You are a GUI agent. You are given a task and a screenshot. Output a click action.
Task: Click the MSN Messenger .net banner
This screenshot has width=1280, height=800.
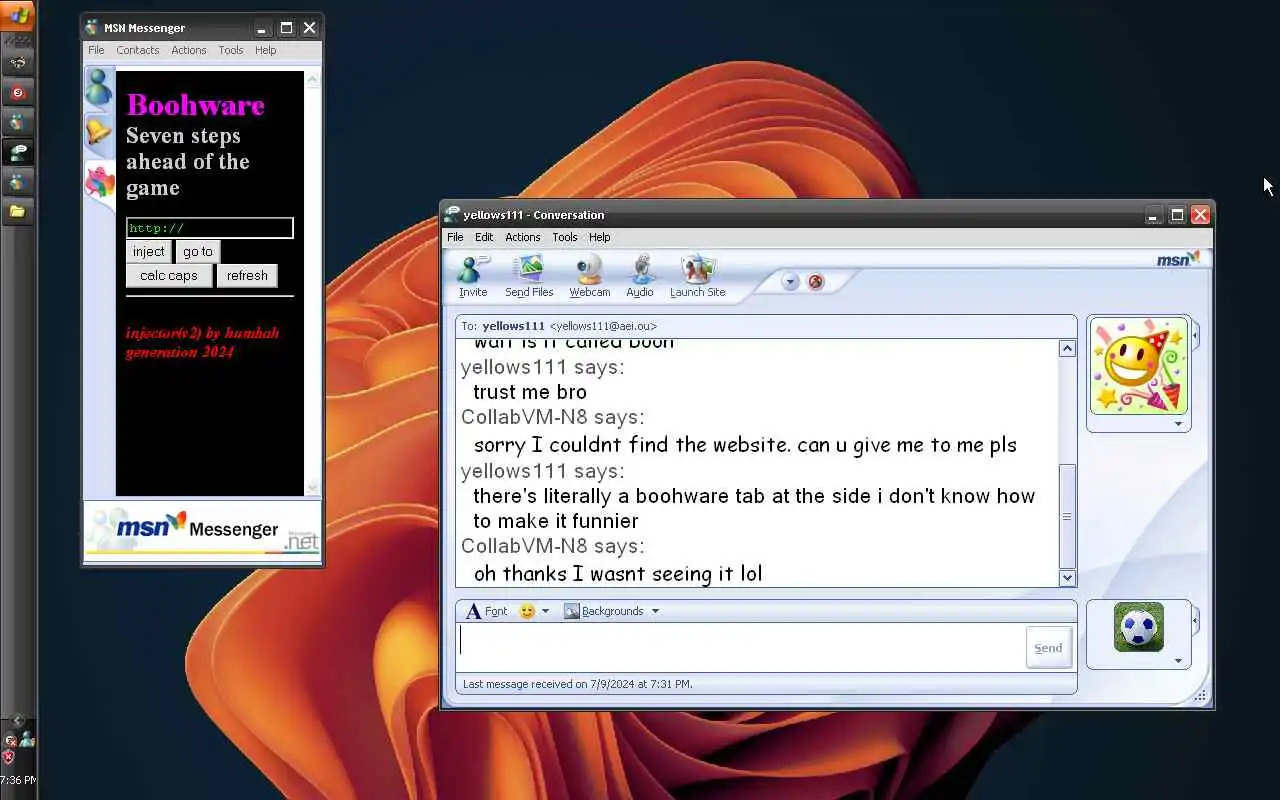(202, 530)
